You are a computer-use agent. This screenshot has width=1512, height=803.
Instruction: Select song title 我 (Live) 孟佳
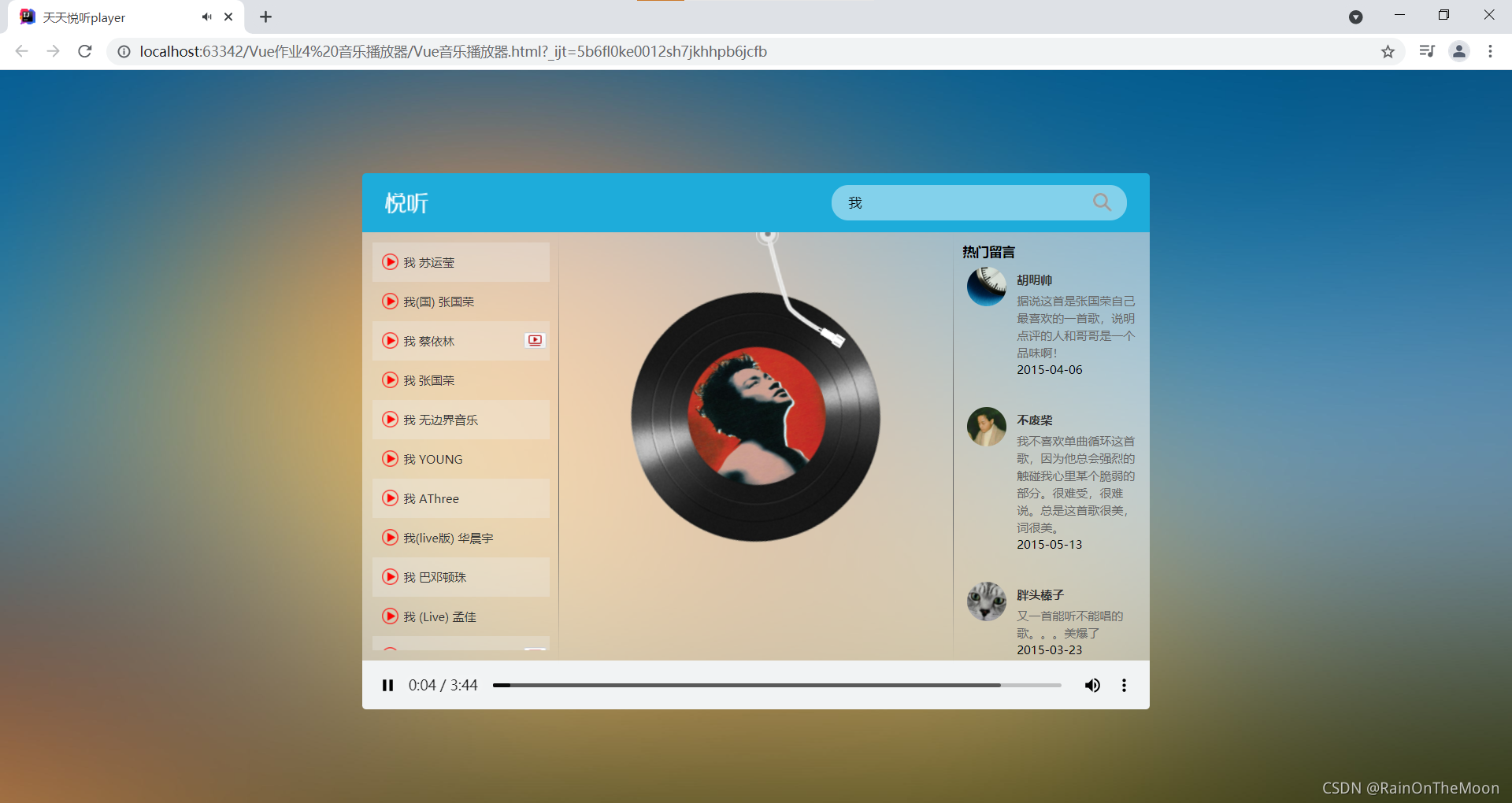pos(439,616)
